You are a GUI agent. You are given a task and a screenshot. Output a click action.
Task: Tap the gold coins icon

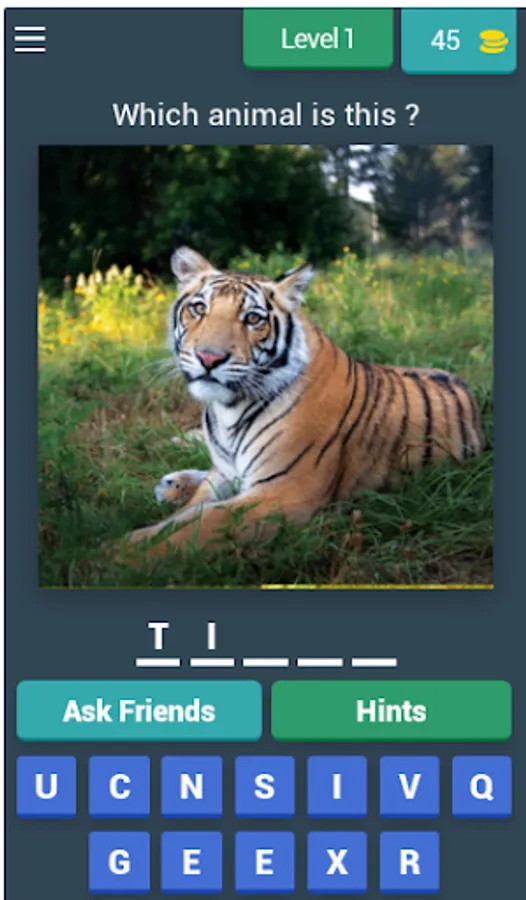493,41
